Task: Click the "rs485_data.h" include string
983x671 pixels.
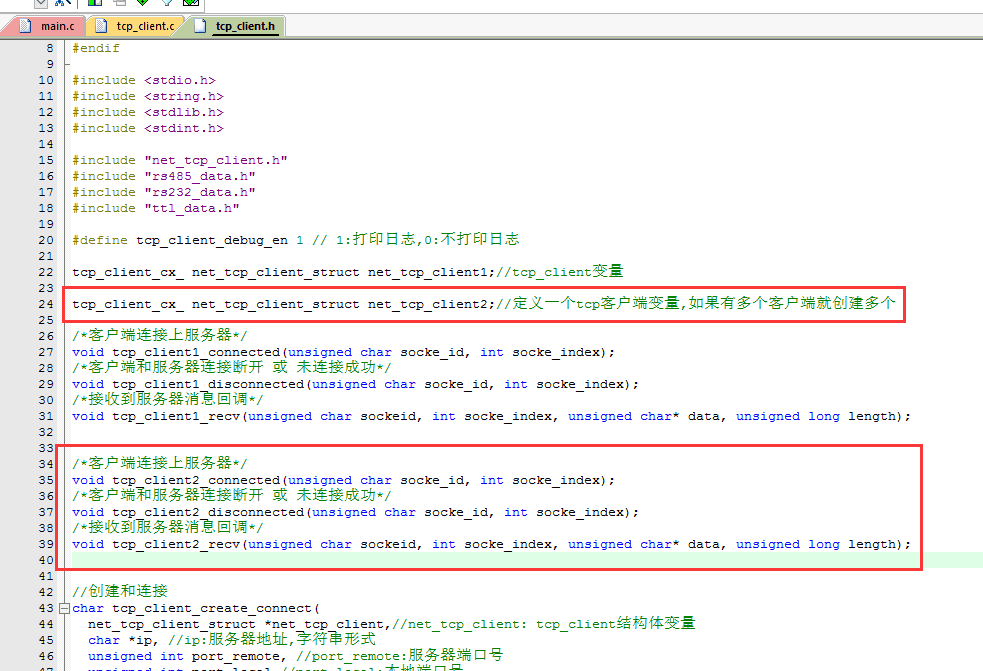Action: pyautogui.click(x=199, y=176)
